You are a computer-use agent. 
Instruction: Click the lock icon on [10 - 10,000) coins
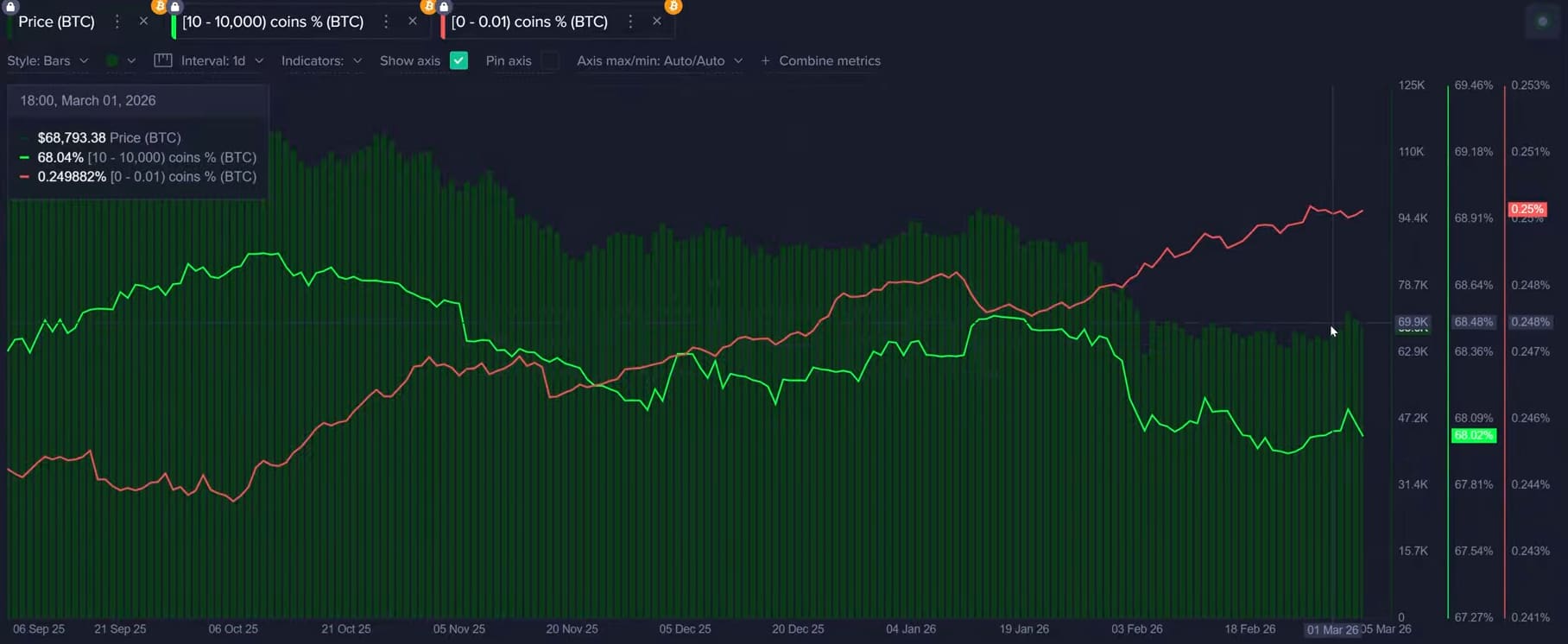(175, 7)
